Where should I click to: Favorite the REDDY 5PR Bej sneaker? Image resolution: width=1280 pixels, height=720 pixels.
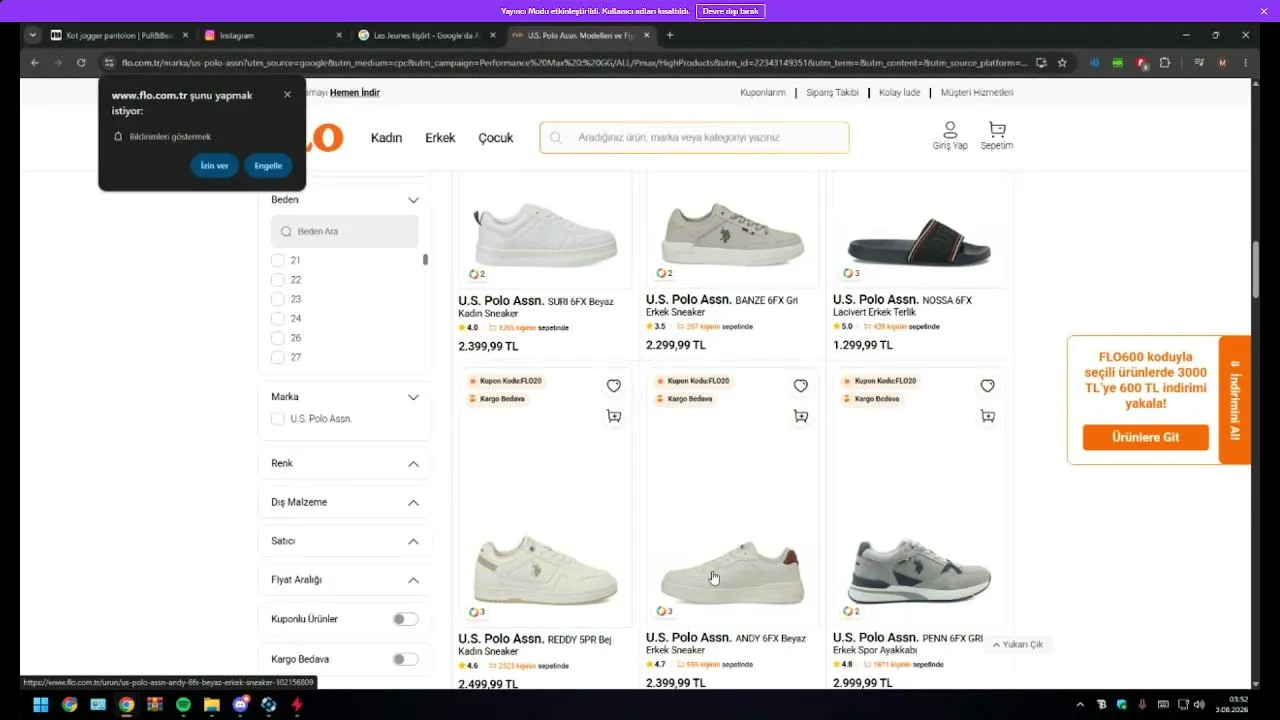coord(614,386)
